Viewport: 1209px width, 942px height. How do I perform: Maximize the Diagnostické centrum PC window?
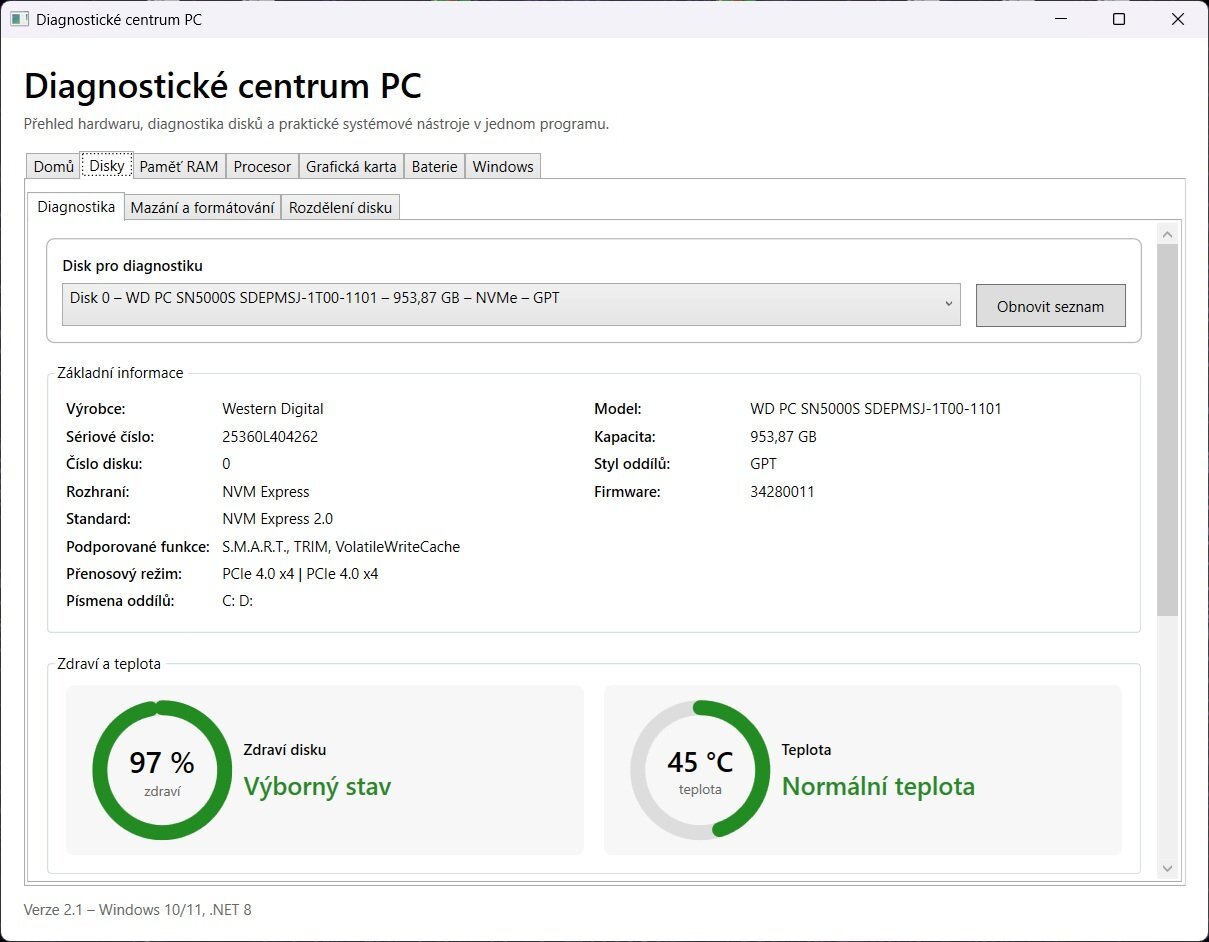(1119, 19)
